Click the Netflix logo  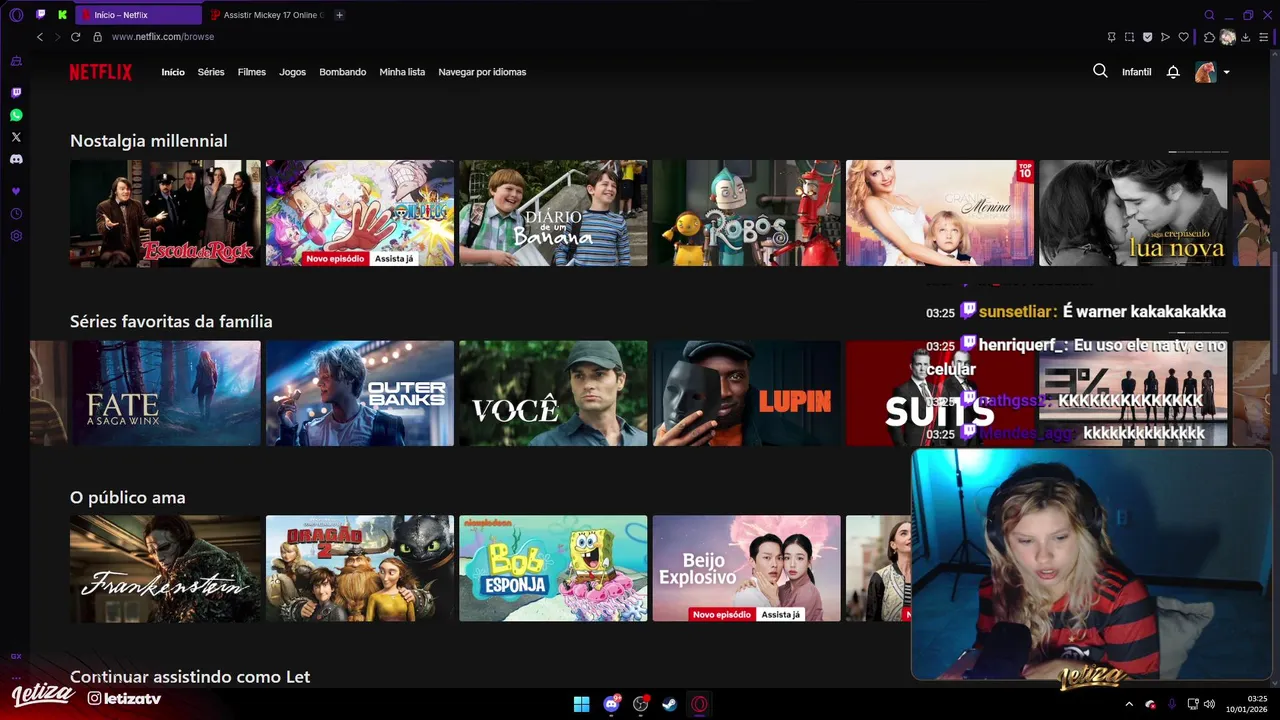(100, 72)
